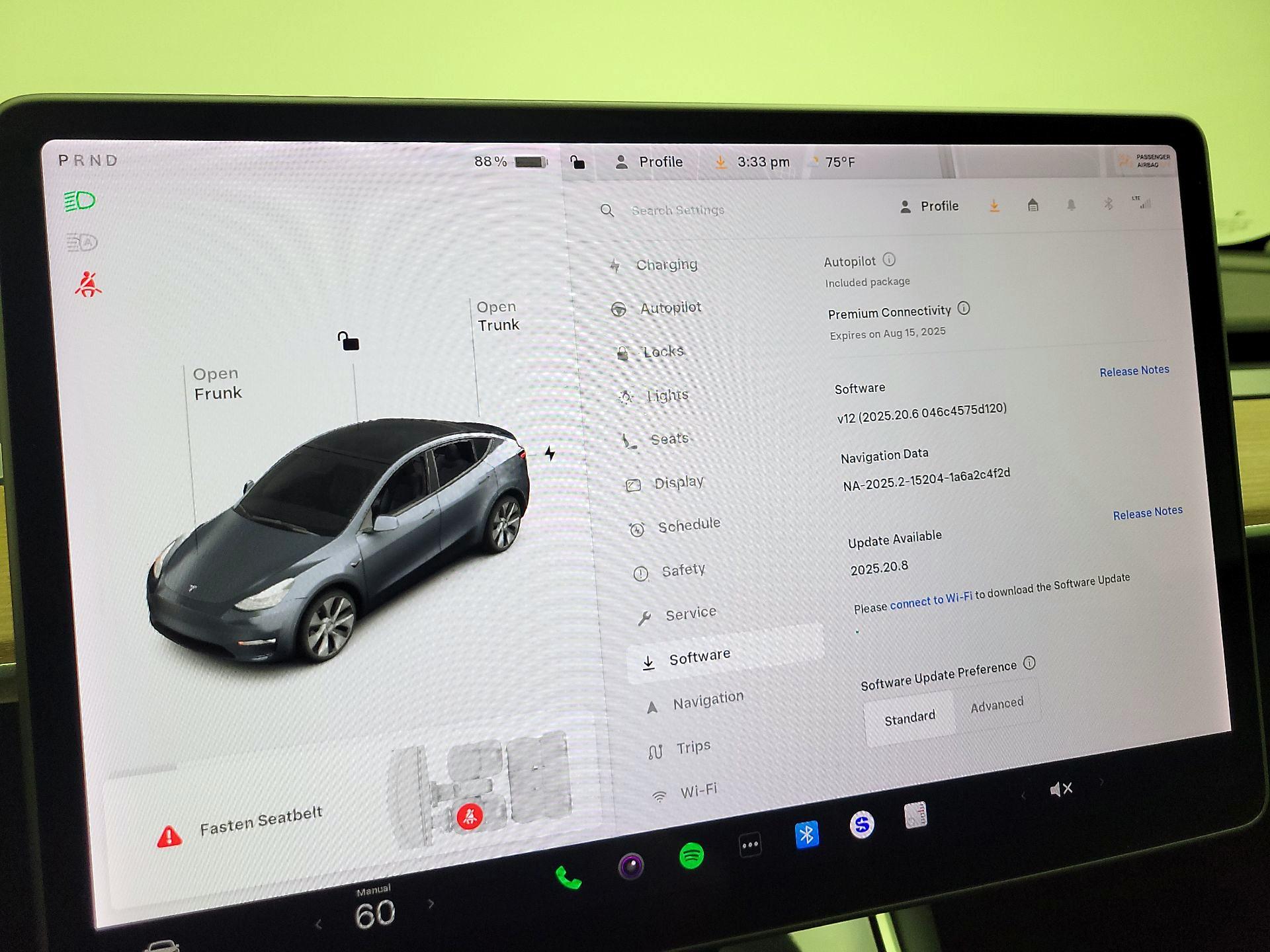Tap the HomeLink garage icon
Viewport: 1270px width, 952px height.
pyautogui.click(x=1033, y=206)
